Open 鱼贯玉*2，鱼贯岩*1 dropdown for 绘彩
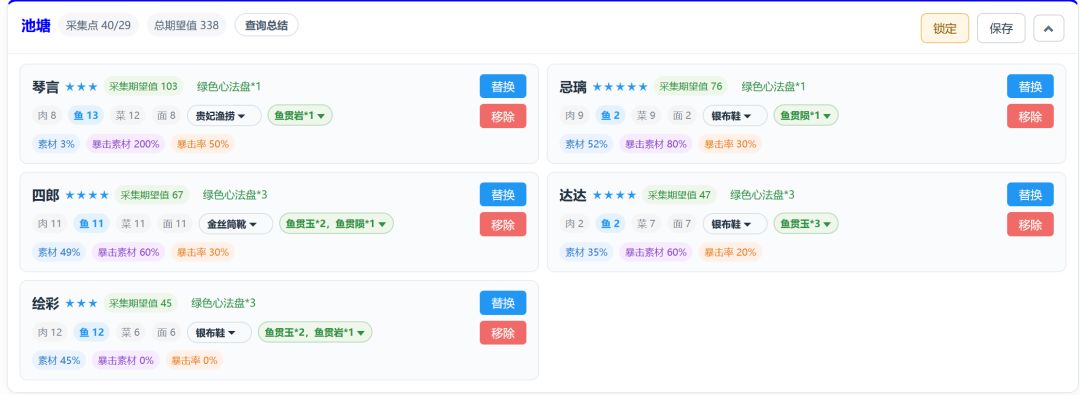Viewport: 1080px width, 395px height. tap(315, 332)
